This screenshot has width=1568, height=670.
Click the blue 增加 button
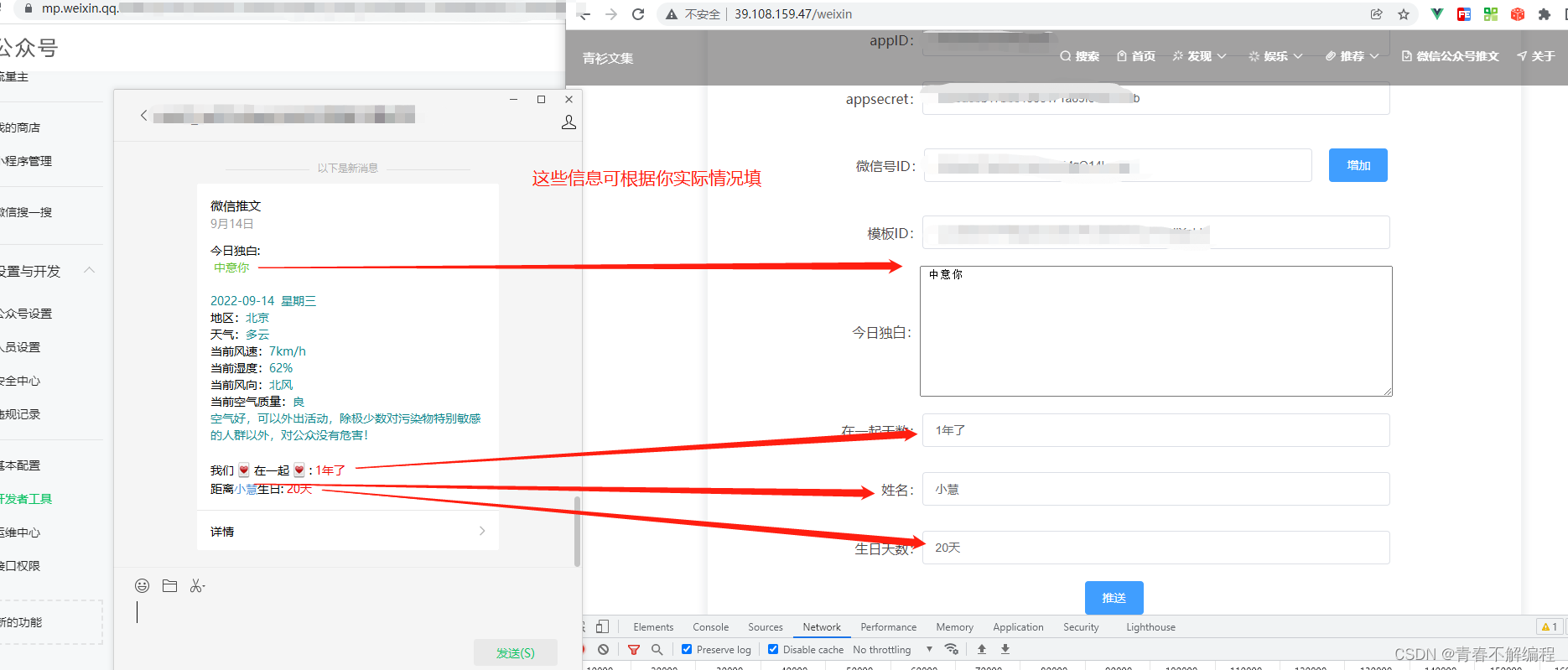click(1358, 165)
